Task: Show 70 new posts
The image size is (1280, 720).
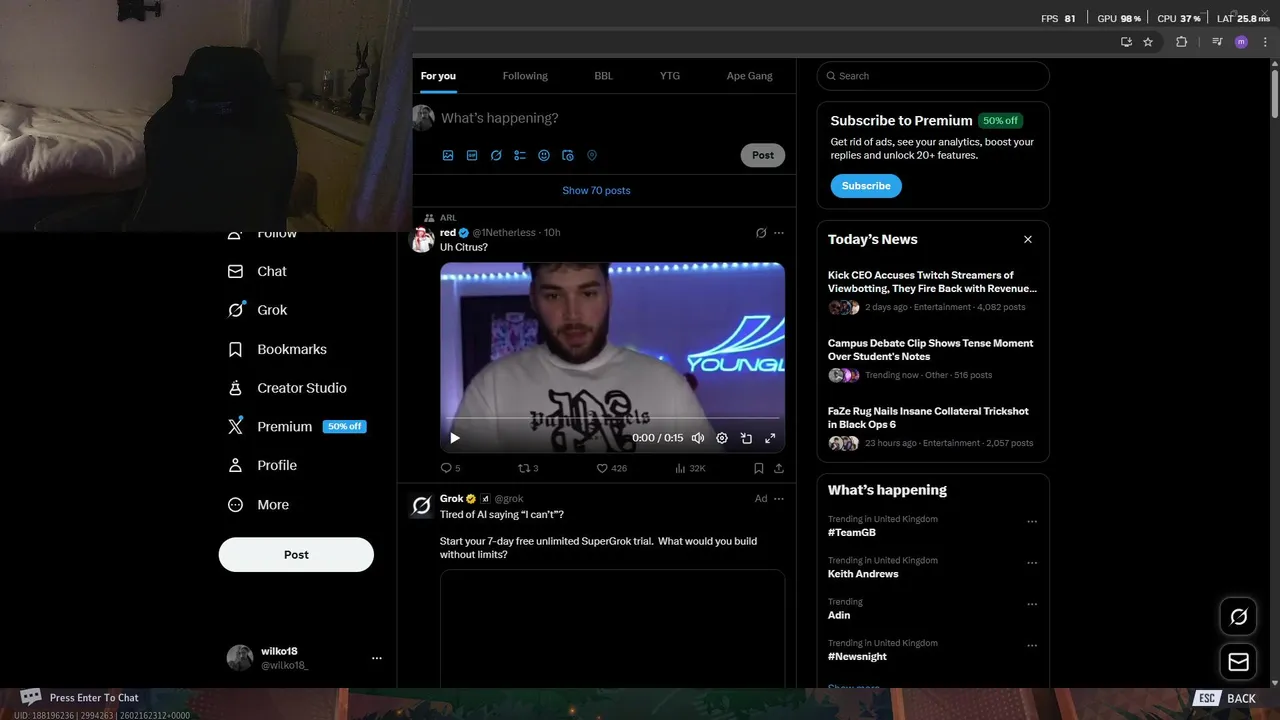Action: (x=596, y=190)
